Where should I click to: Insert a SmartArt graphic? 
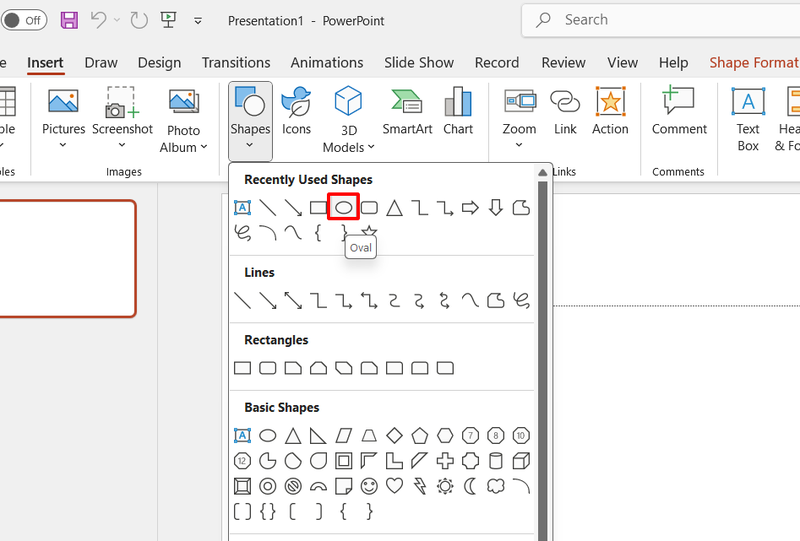407,112
